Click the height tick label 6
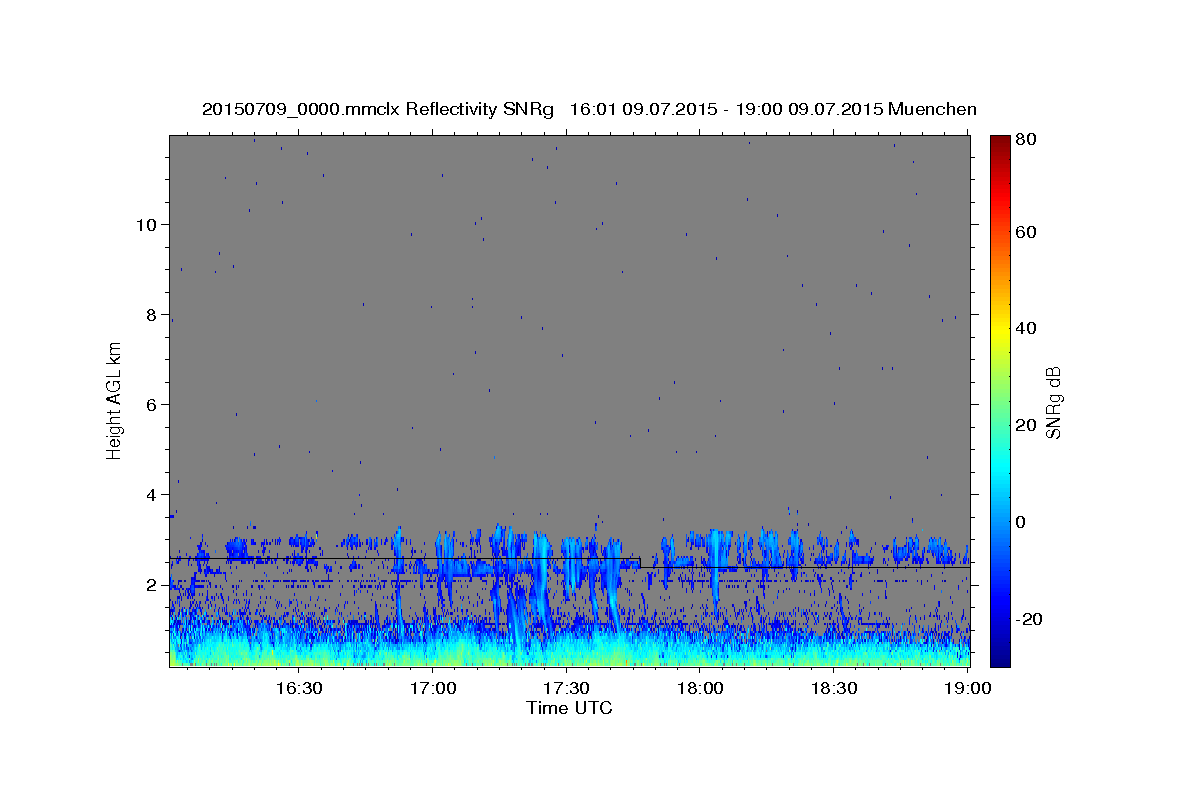Image resolution: width=1200 pixels, height=800 pixels. [151, 405]
